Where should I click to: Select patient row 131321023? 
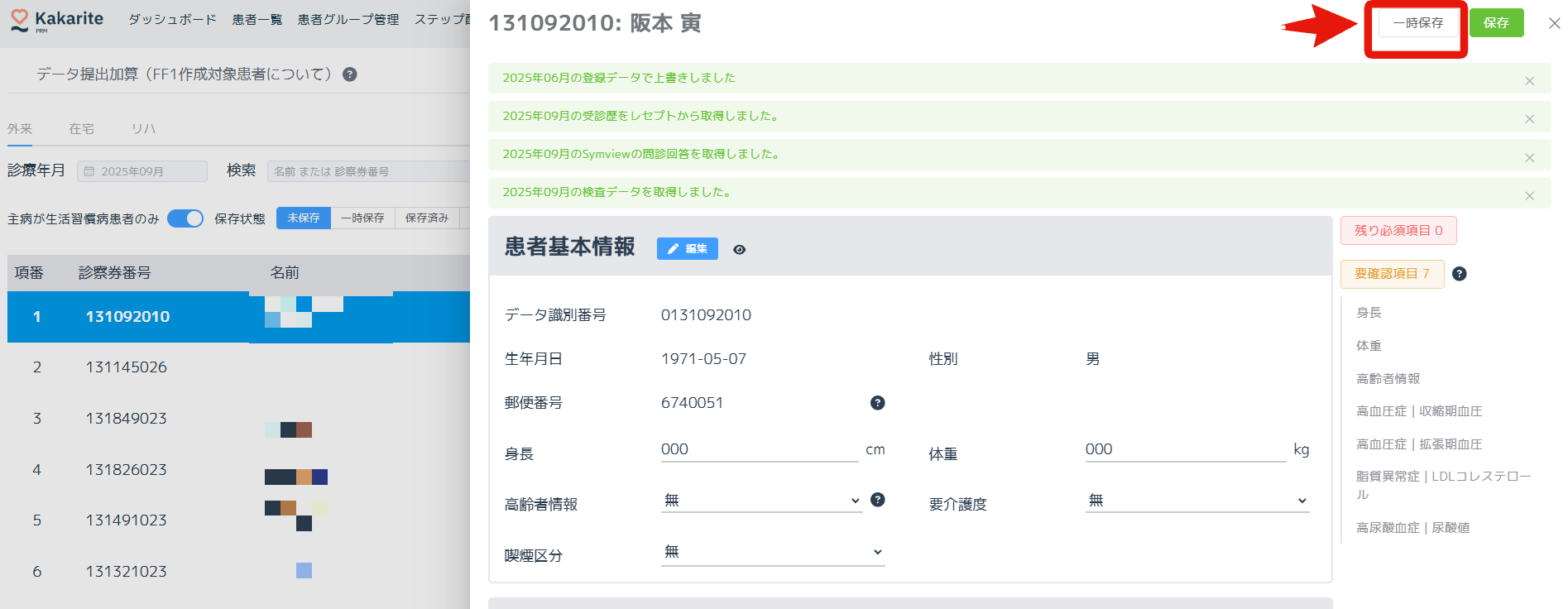(239, 572)
